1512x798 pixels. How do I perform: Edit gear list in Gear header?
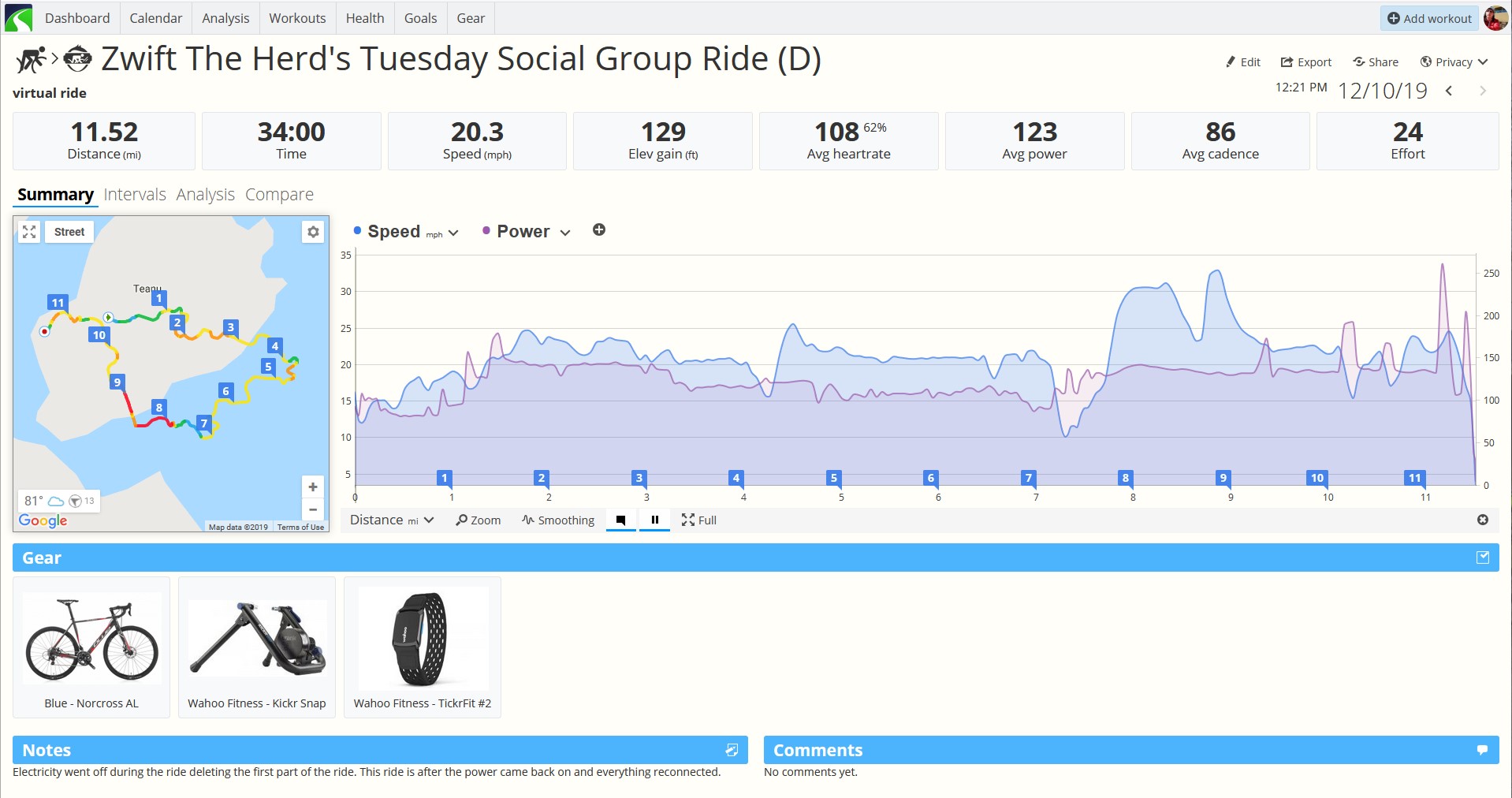coord(1482,557)
